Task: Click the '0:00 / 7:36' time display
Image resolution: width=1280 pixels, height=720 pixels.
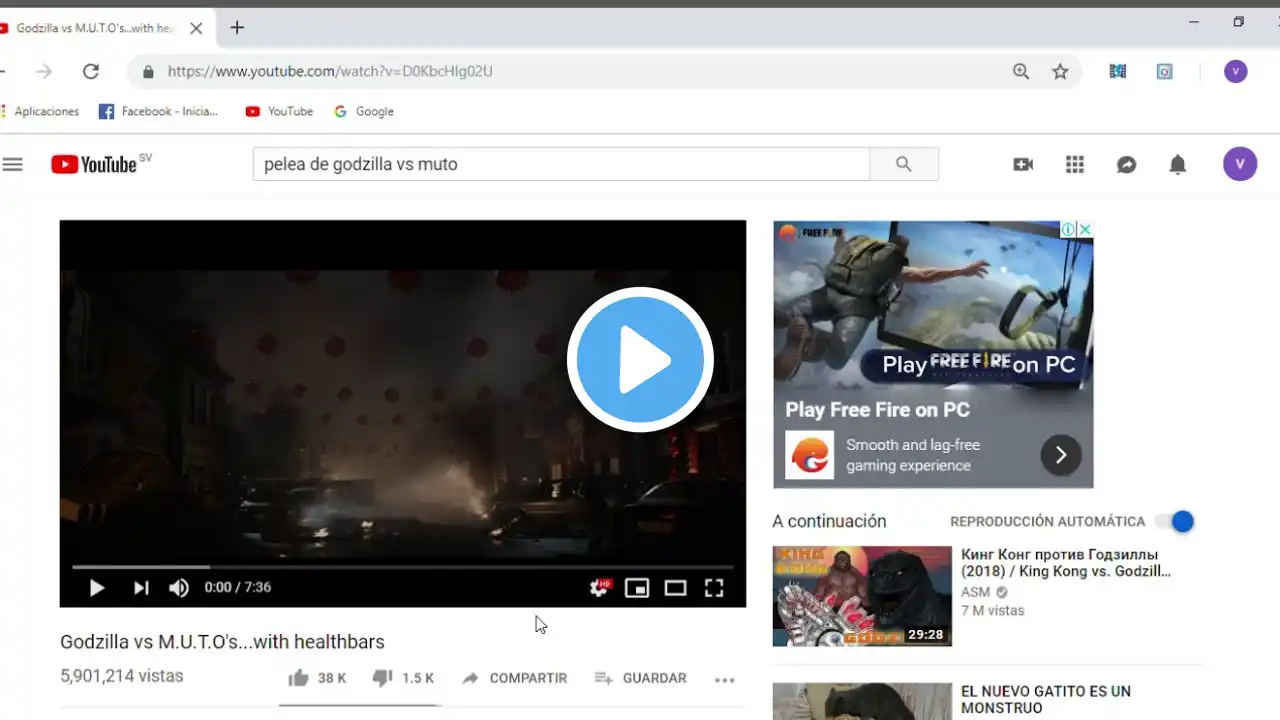Action: pyautogui.click(x=238, y=588)
